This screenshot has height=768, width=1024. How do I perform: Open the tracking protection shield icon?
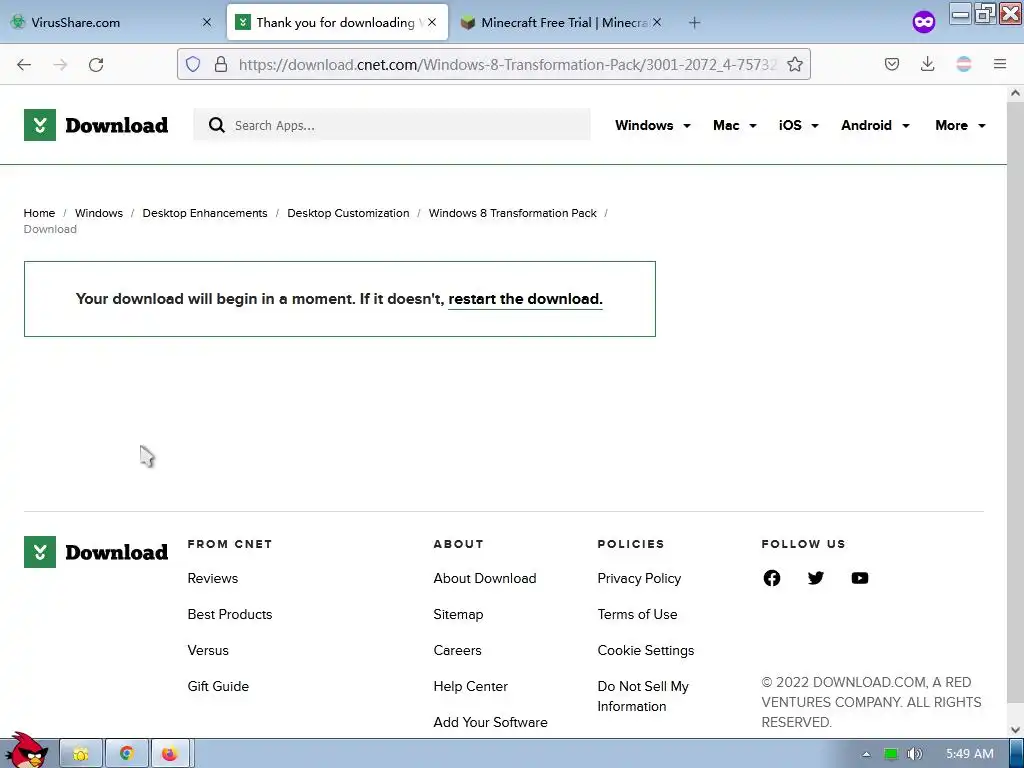click(193, 64)
